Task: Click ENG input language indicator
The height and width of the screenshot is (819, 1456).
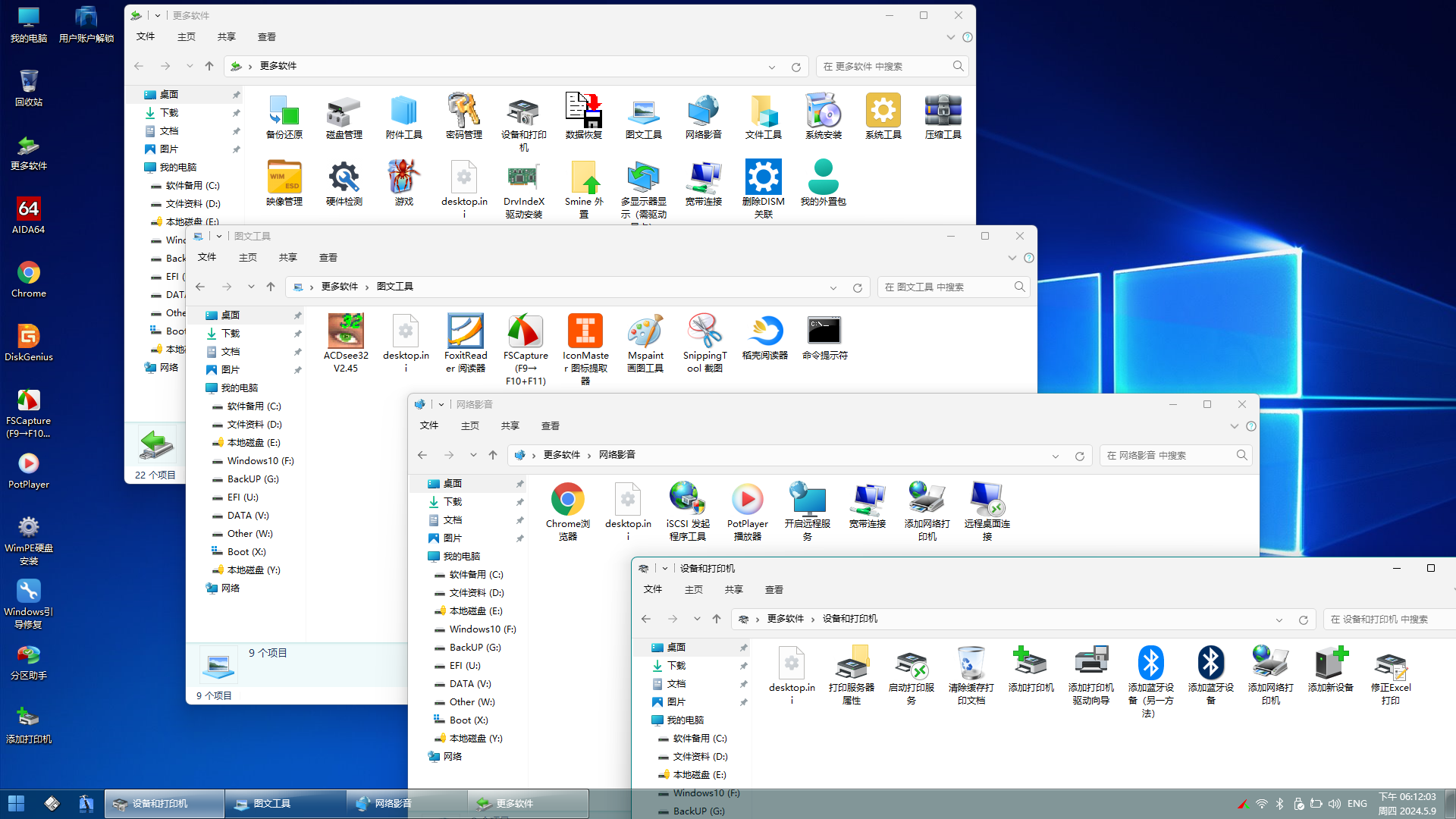Action: 1357,803
